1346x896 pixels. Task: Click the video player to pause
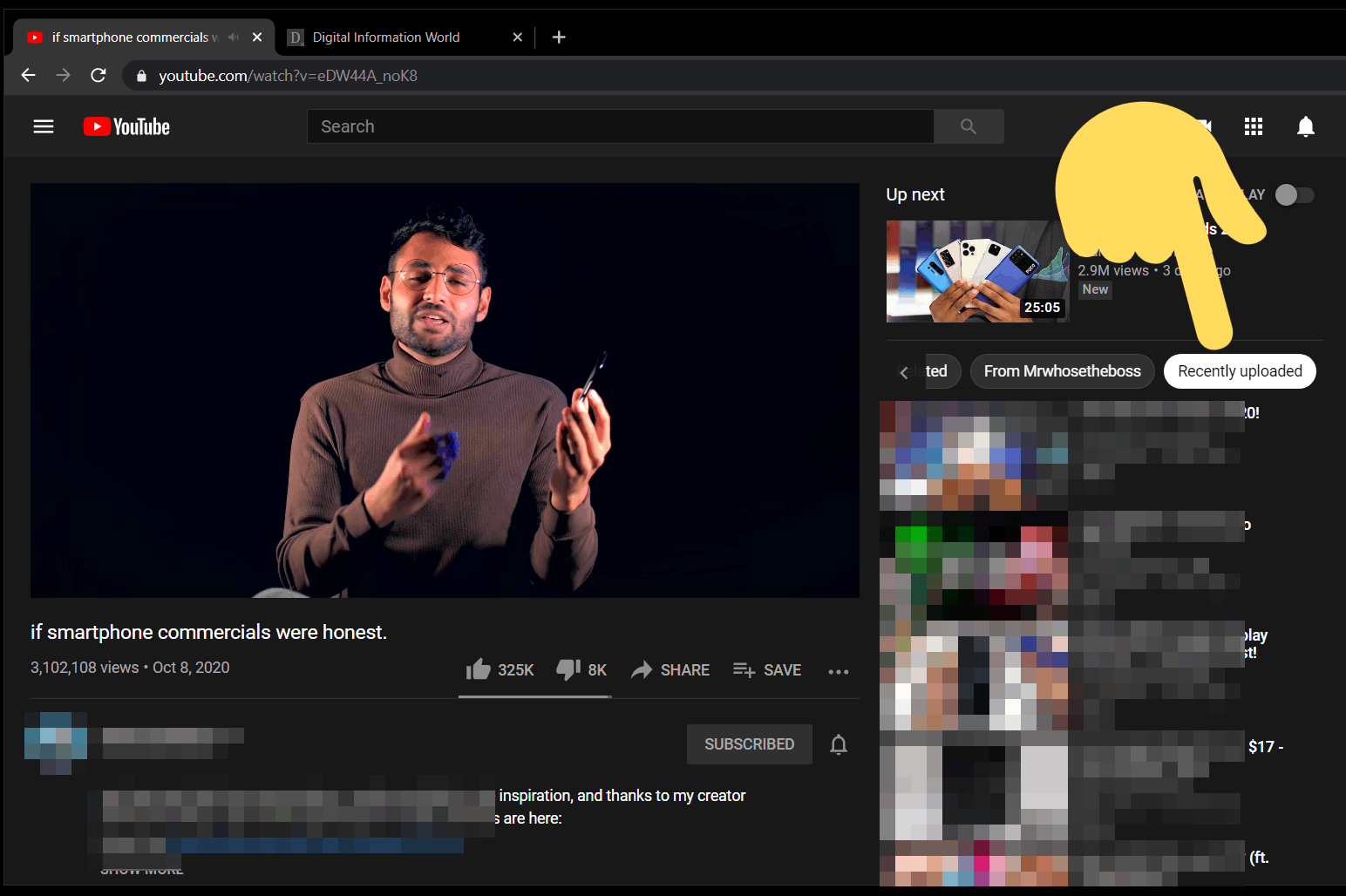coord(445,390)
